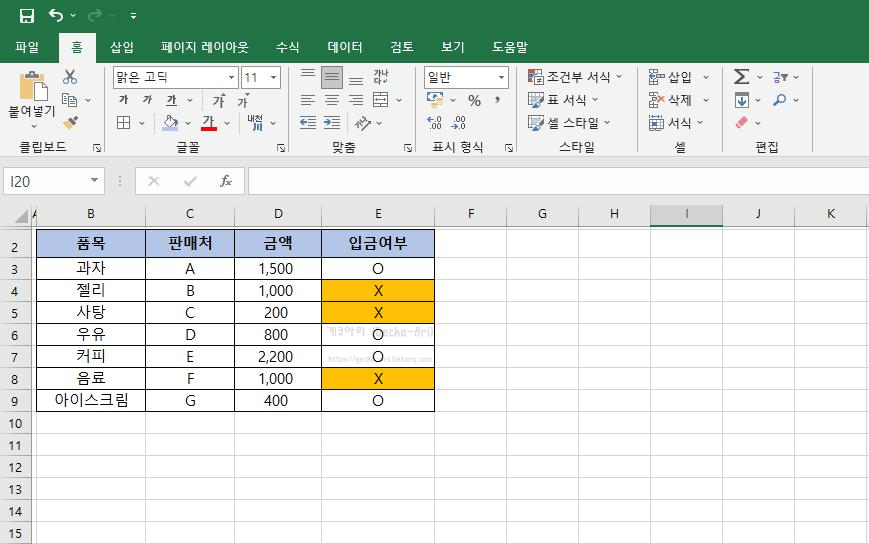Select orange X cell for 젤리
This screenshot has height=544, width=869.
click(378, 291)
